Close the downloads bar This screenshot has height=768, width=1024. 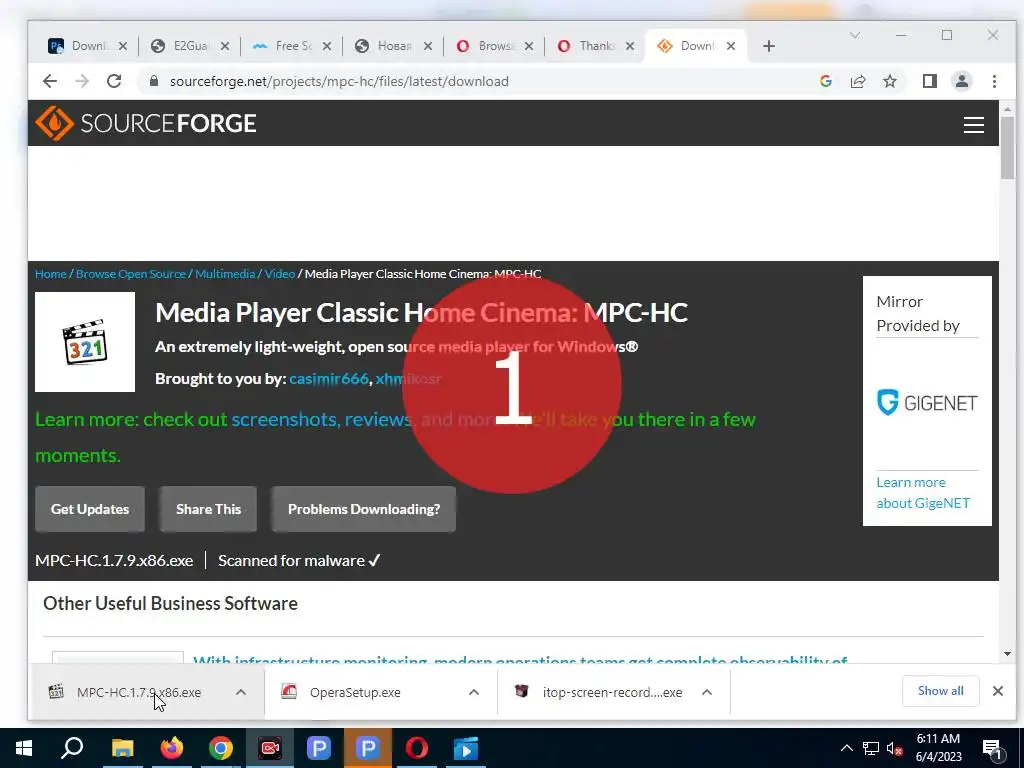998,691
